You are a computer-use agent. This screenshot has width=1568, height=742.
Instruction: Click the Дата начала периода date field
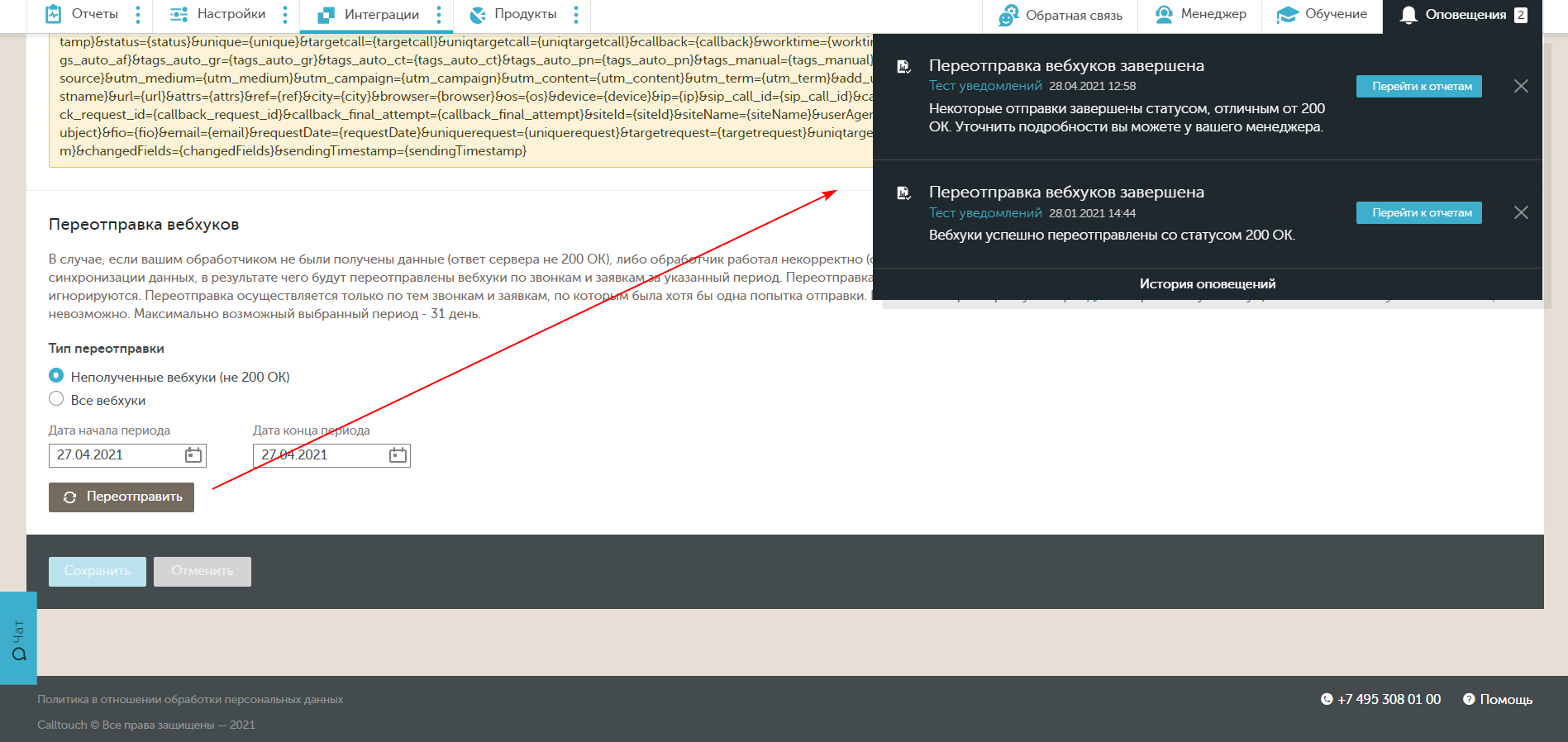coord(127,455)
